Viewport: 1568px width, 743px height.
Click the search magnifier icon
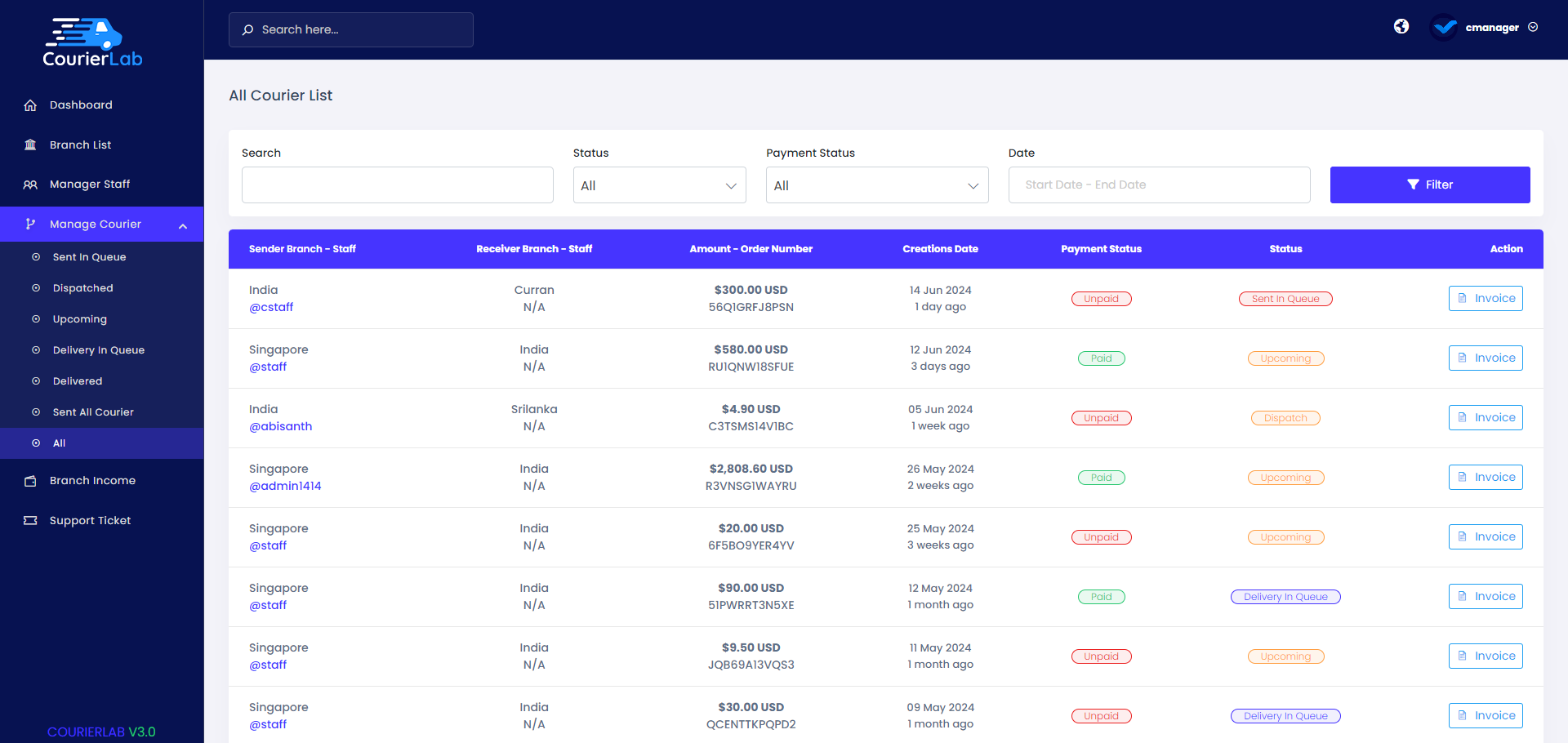[x=247, y=29]
